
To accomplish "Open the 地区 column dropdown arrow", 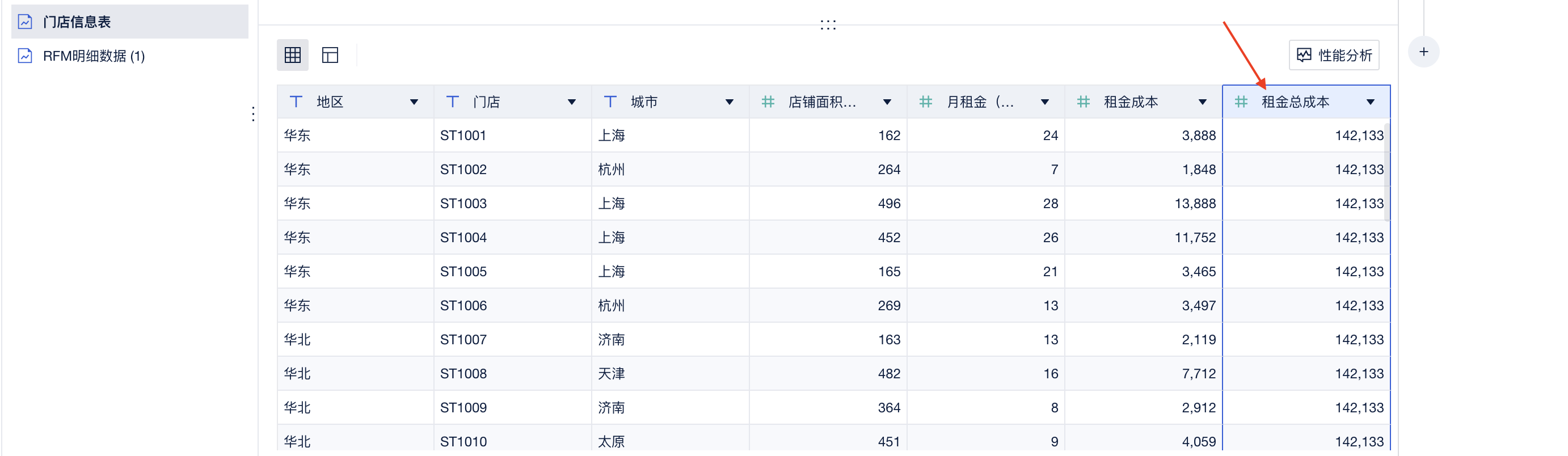I will coord(414,102).
